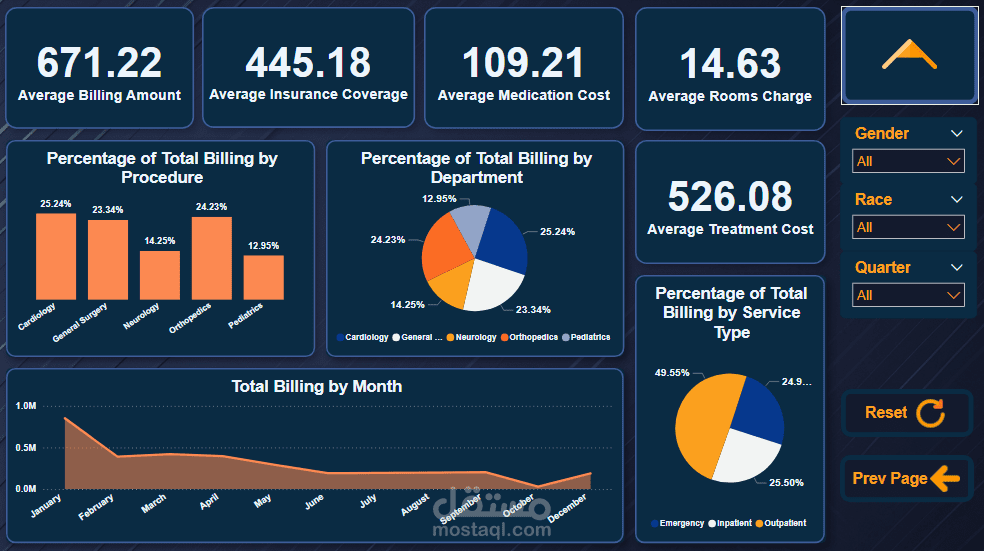Click the Outpatient slice in Service Type pie
The width and height of the screenshot is (984, 551).
click(x=704, y=425)
